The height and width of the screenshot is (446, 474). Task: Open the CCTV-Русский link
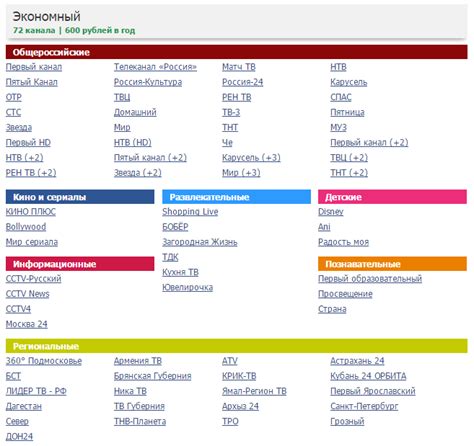tap(33, 279)
